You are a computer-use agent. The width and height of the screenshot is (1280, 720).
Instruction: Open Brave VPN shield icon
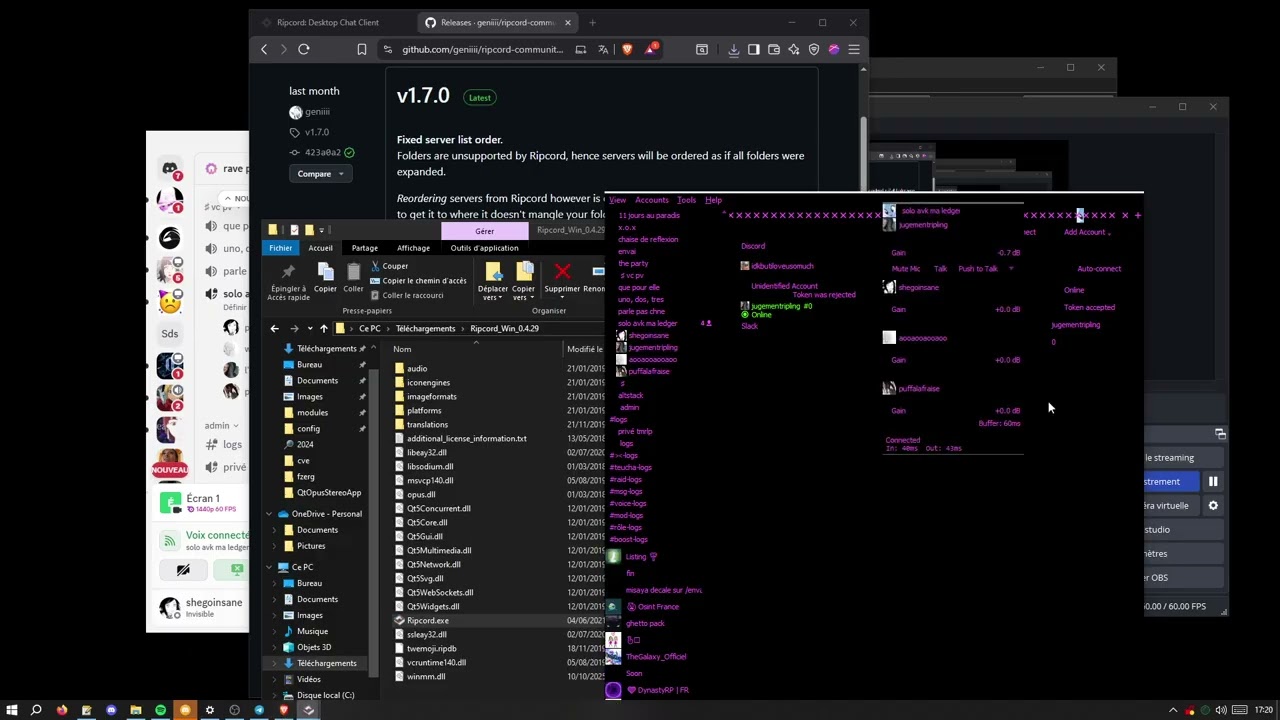pos(813,49)
